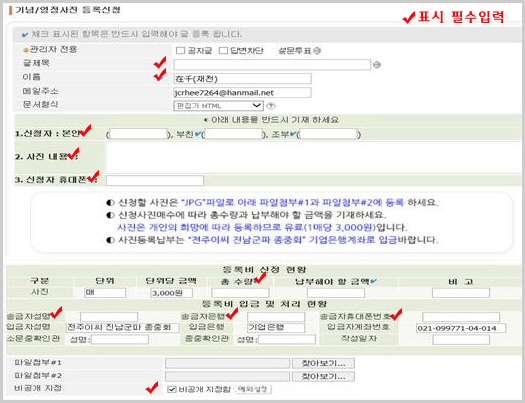Click the 설문투표 survey icon
The image size is (525, 403).
(x=317, y=51)
